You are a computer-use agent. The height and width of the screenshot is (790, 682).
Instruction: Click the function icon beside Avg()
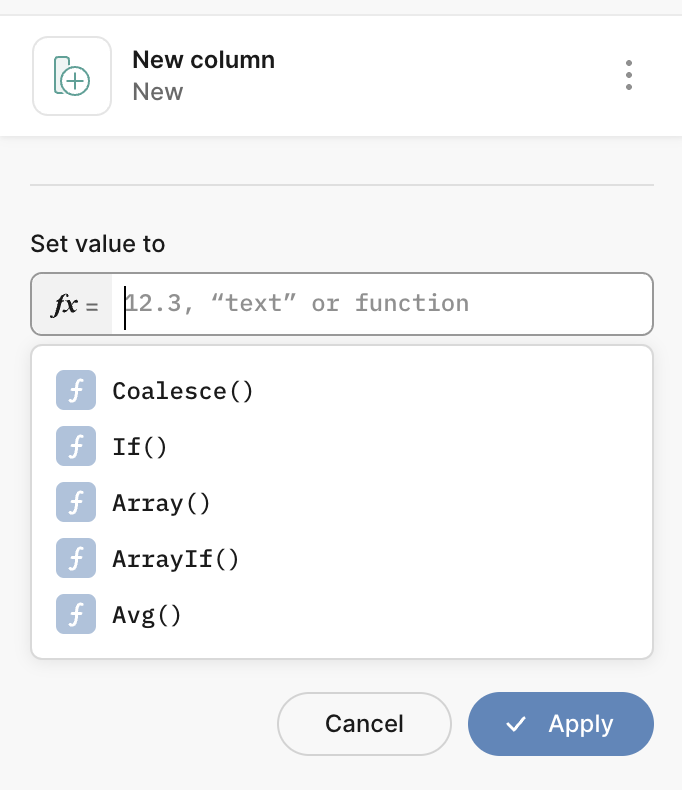click(76, 614)
